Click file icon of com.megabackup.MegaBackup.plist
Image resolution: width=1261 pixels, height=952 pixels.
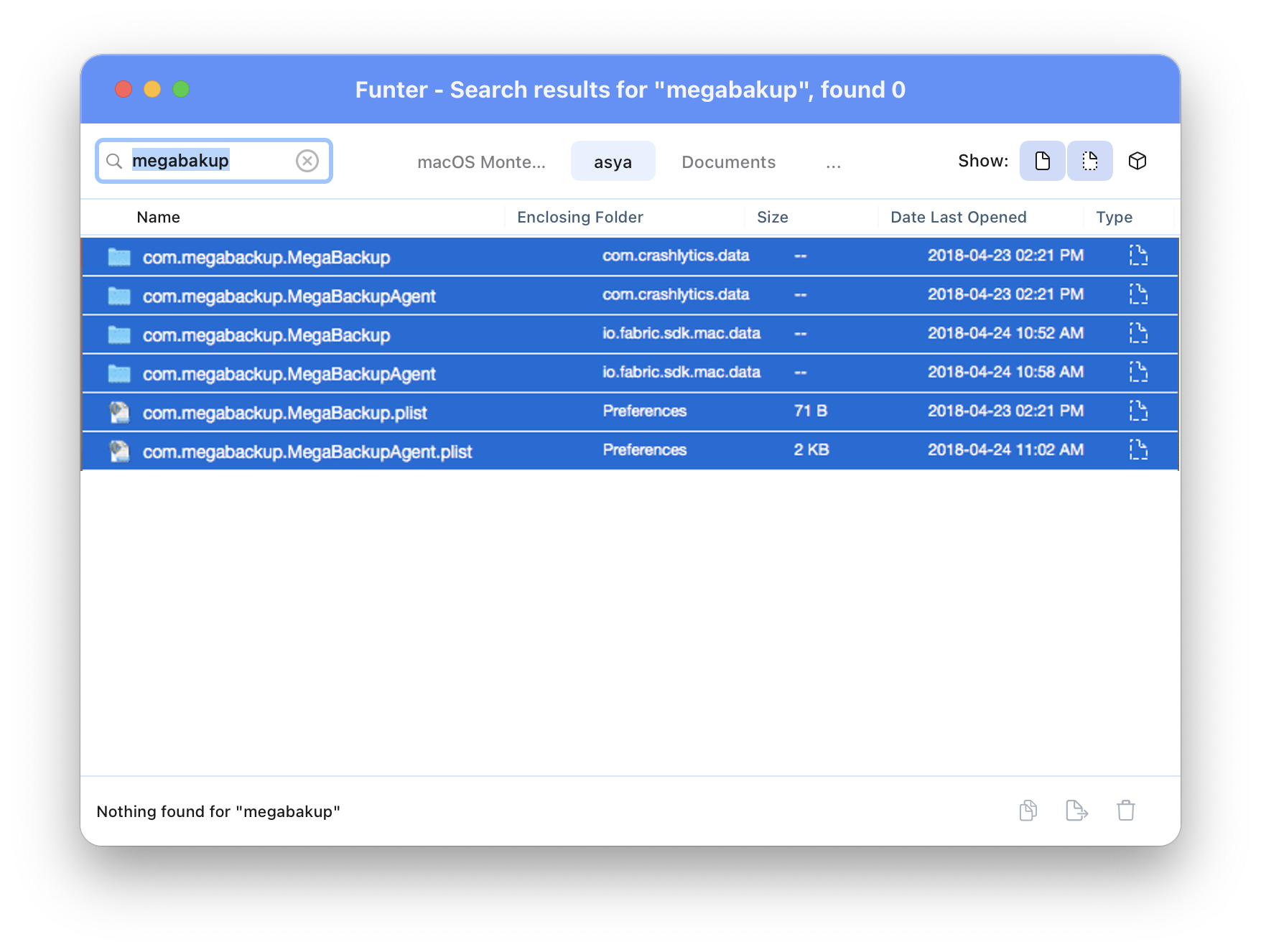(x=119, y=412)
